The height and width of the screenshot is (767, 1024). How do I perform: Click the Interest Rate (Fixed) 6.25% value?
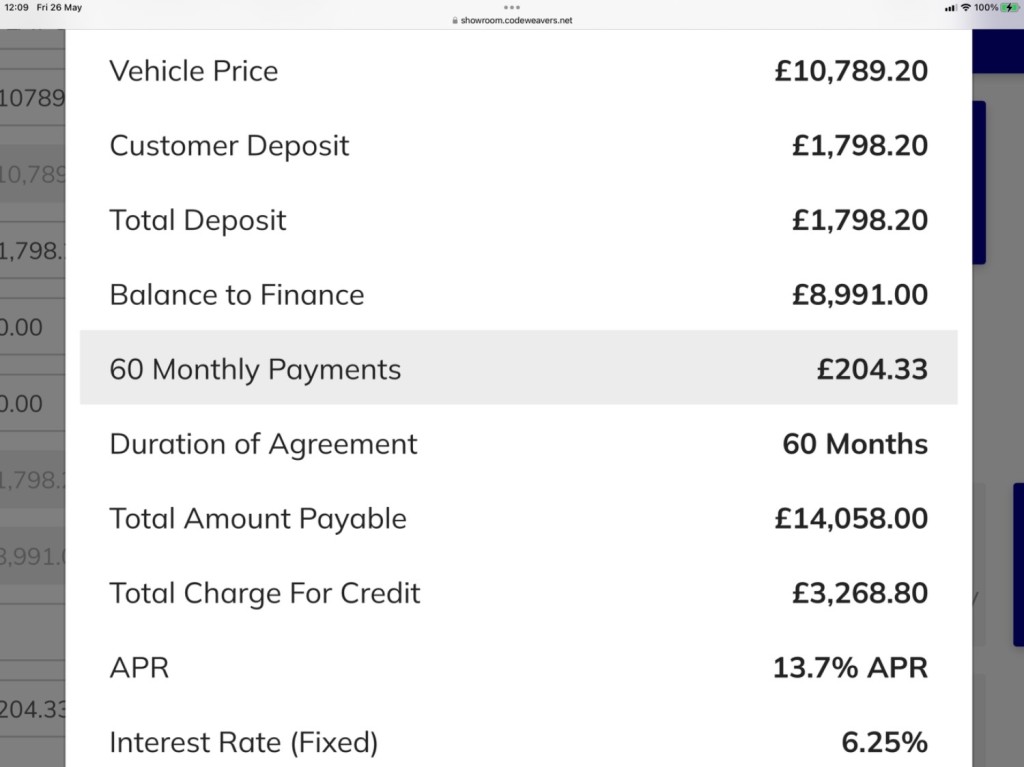coord(884,742)
